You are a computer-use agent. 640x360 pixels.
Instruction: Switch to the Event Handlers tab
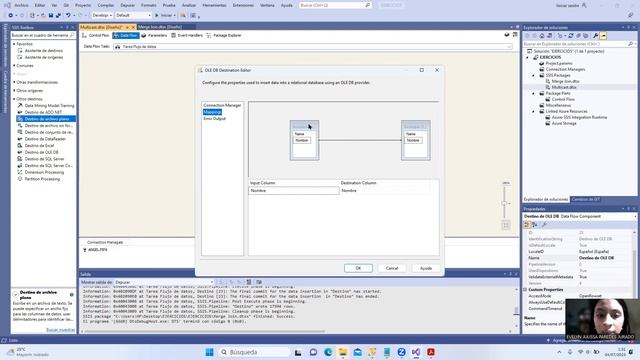tap(187, 36)
